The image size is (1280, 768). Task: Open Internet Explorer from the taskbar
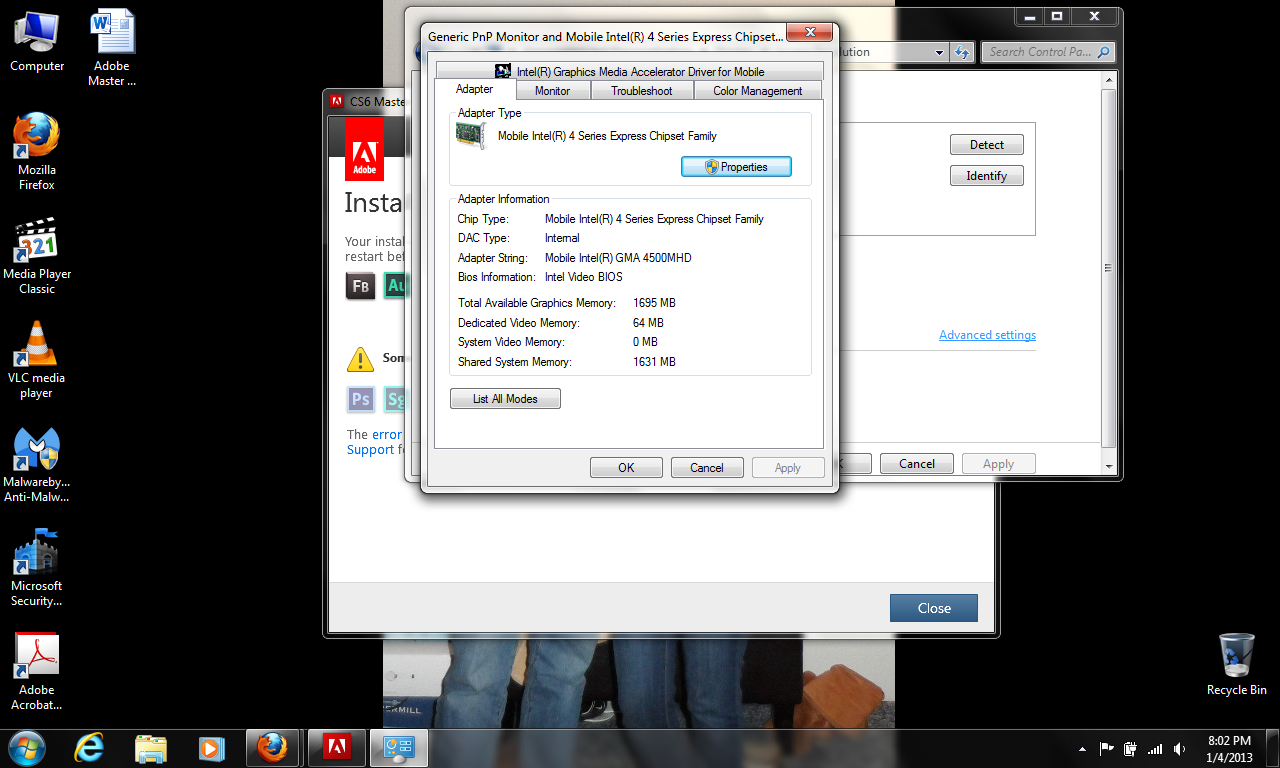click(x=89, y=747)
